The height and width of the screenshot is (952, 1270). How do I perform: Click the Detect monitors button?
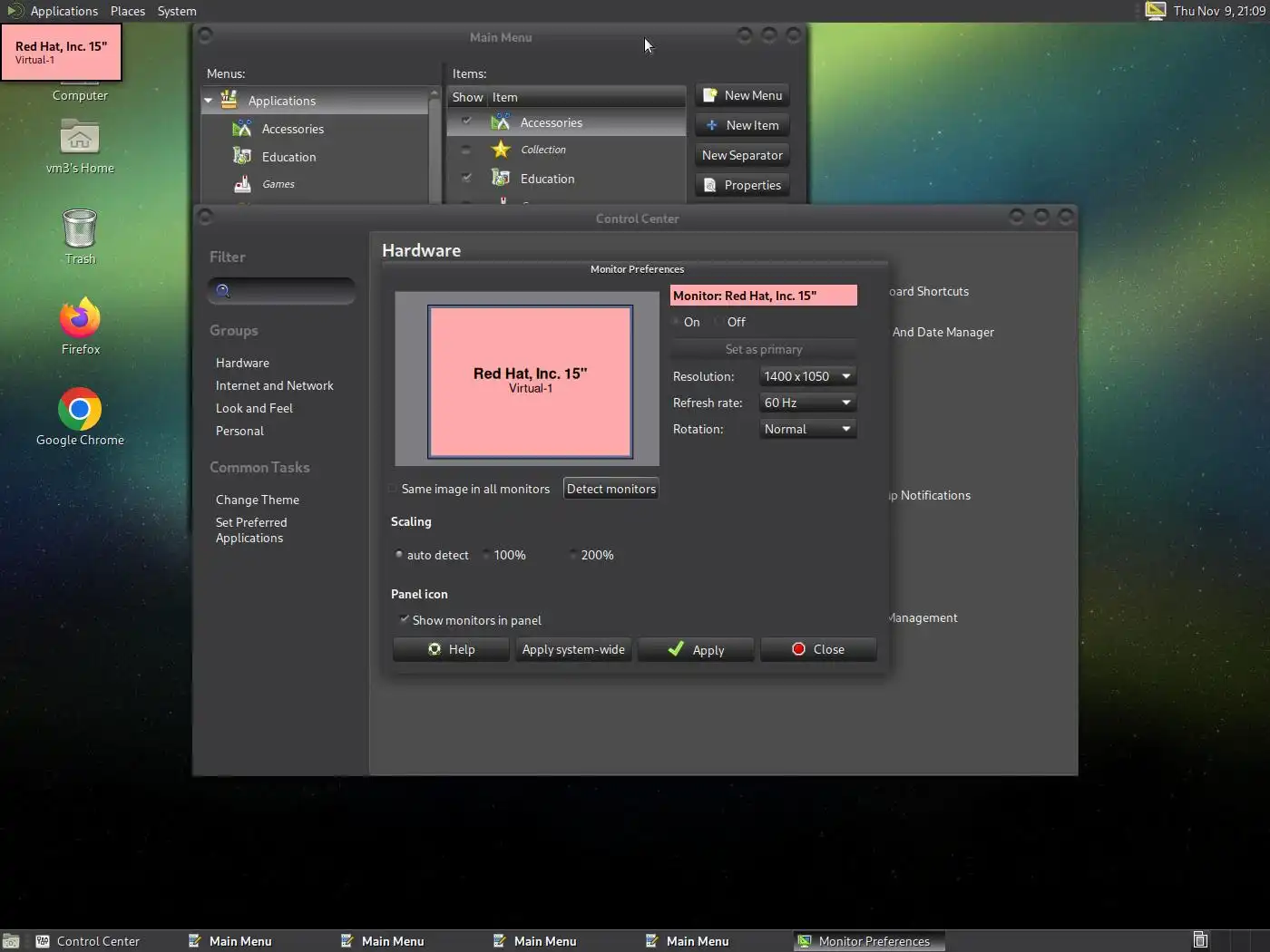click(611, 489)
